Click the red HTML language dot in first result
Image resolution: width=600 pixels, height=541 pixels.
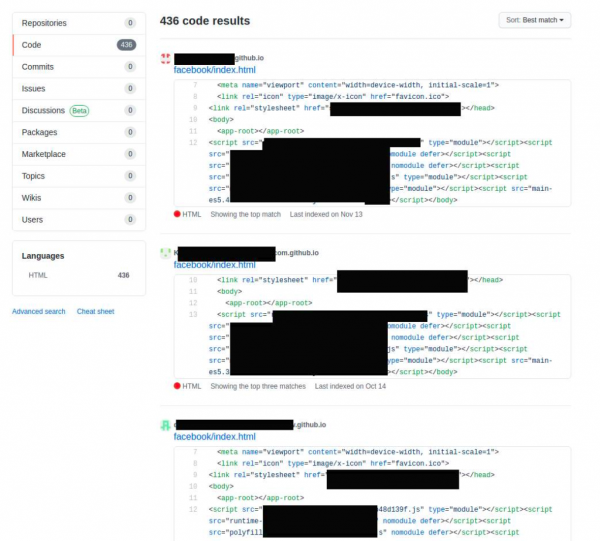[177, 214]
